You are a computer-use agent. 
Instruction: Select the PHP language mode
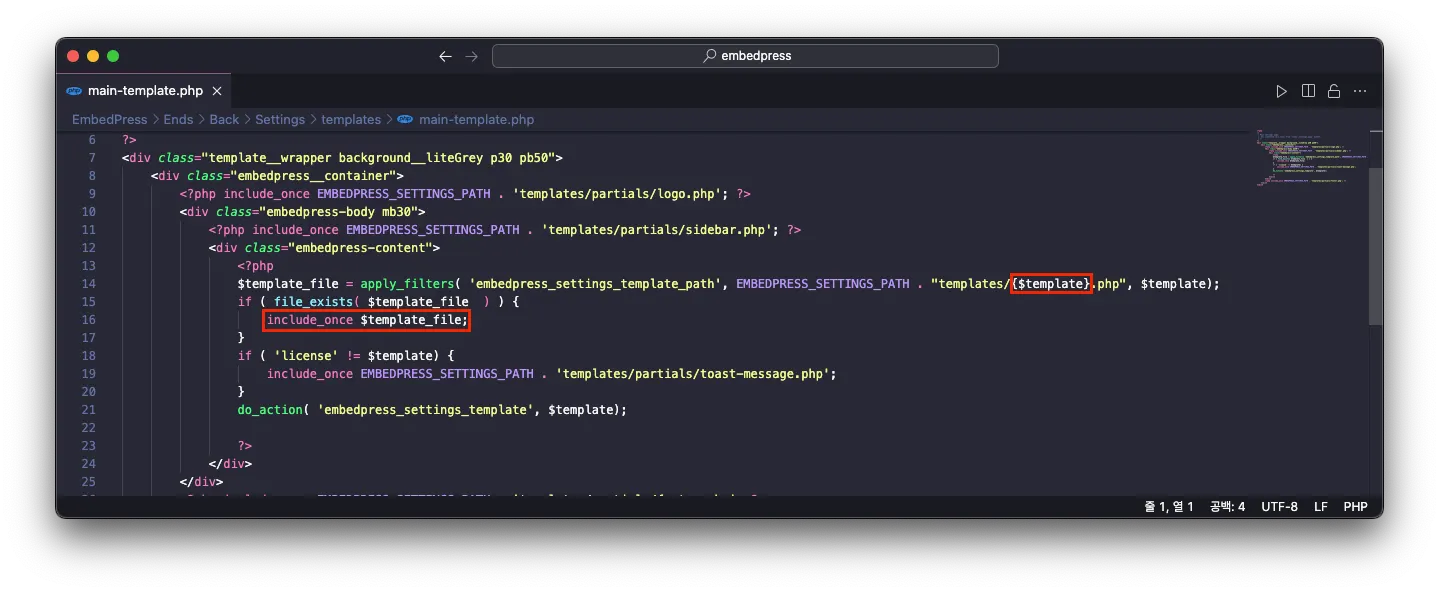(1355, 507)
